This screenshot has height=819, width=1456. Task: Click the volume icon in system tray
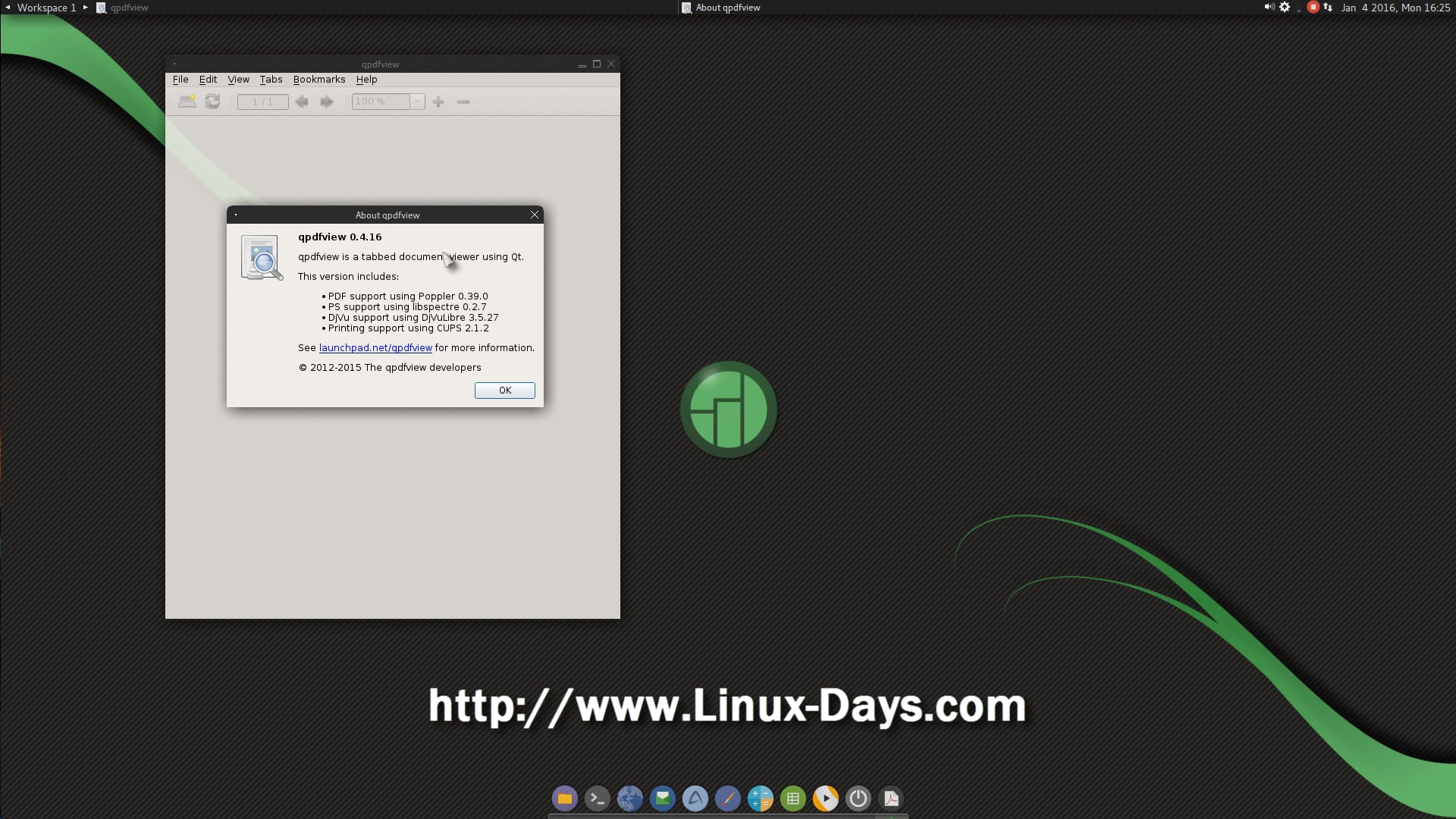pyautogui.click(x=1269, y=8)
